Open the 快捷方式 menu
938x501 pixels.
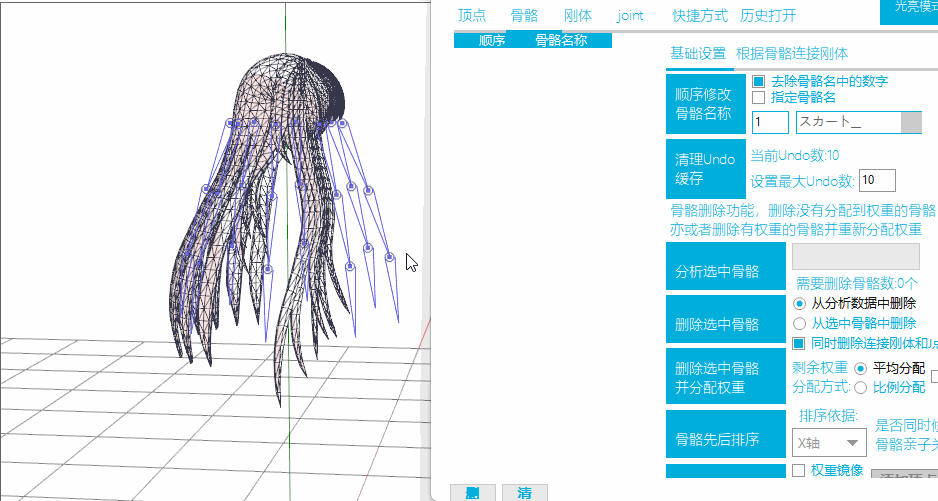[700, 15]
